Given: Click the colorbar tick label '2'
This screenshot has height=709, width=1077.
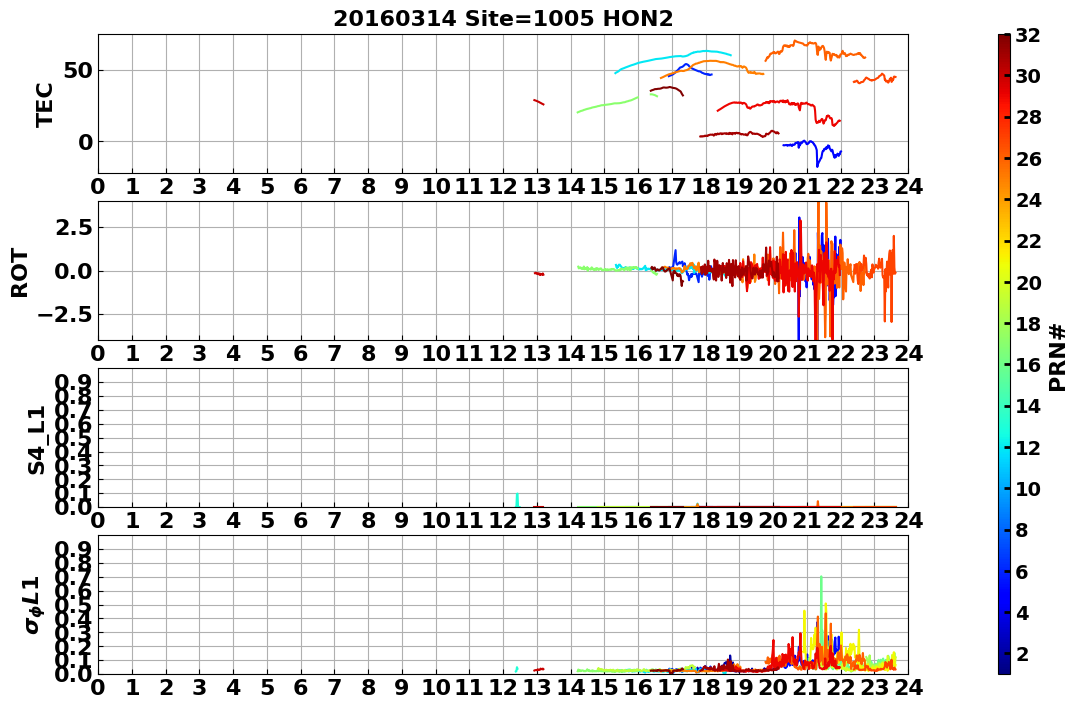Looking at the screenshot, I should pyautogui.click(x=1023, y=653).
